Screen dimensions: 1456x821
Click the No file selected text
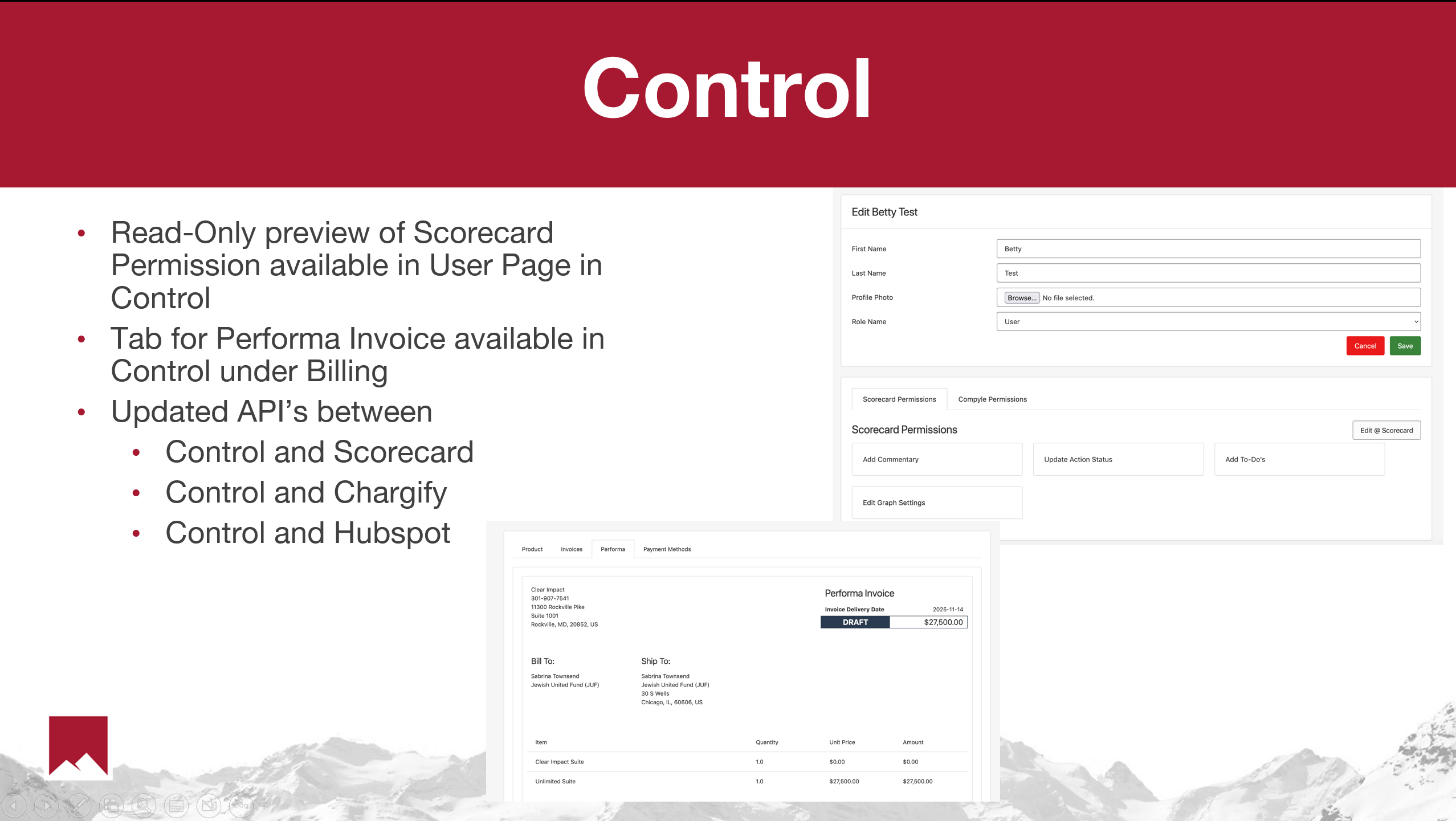click(1068, 298)
